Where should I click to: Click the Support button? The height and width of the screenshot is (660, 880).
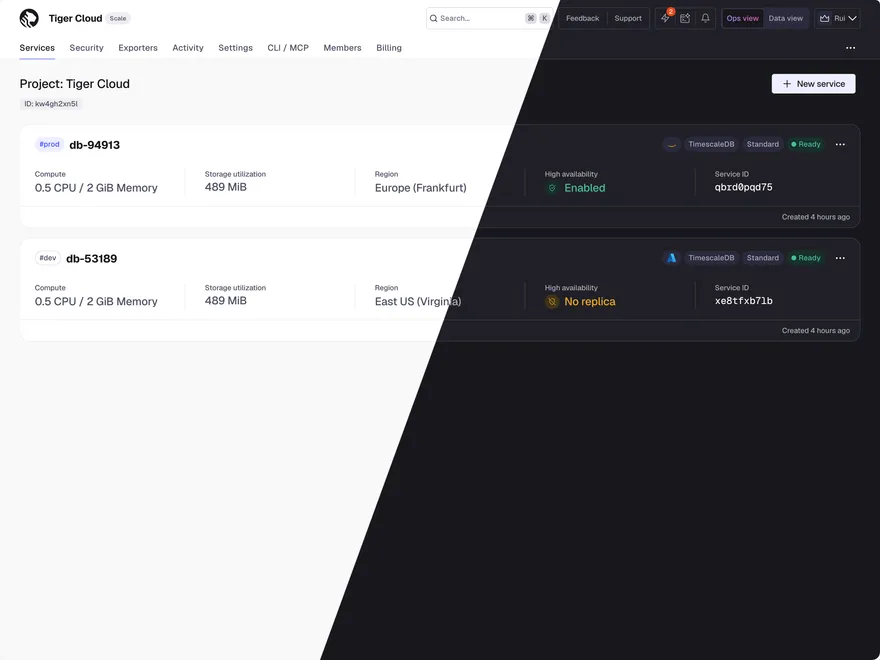coord(627,19)
